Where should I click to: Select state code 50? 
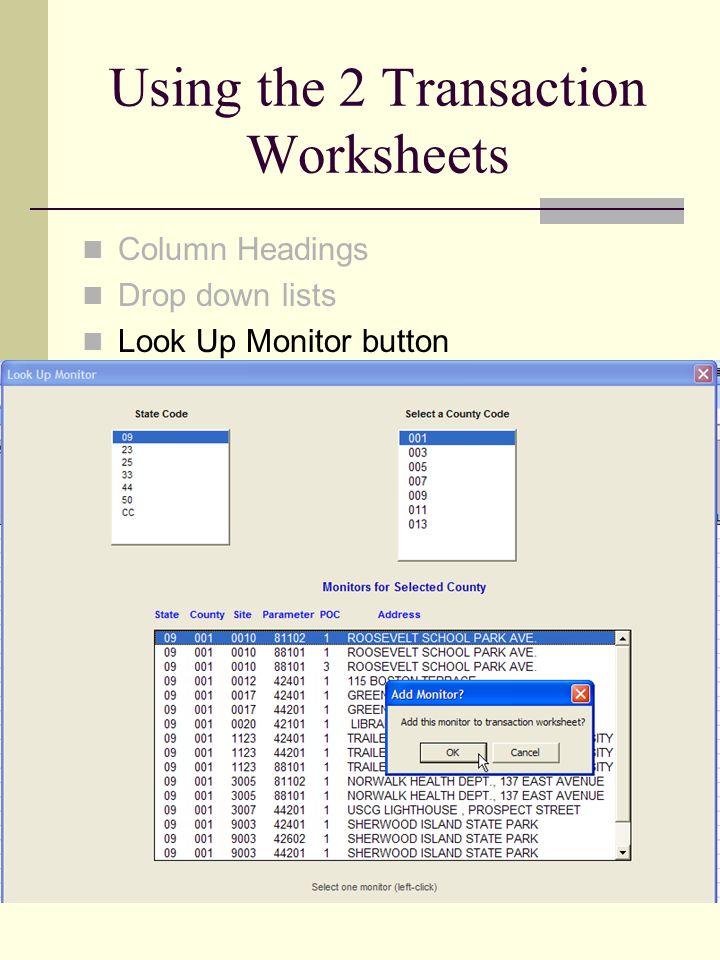[x=170, y=500]
